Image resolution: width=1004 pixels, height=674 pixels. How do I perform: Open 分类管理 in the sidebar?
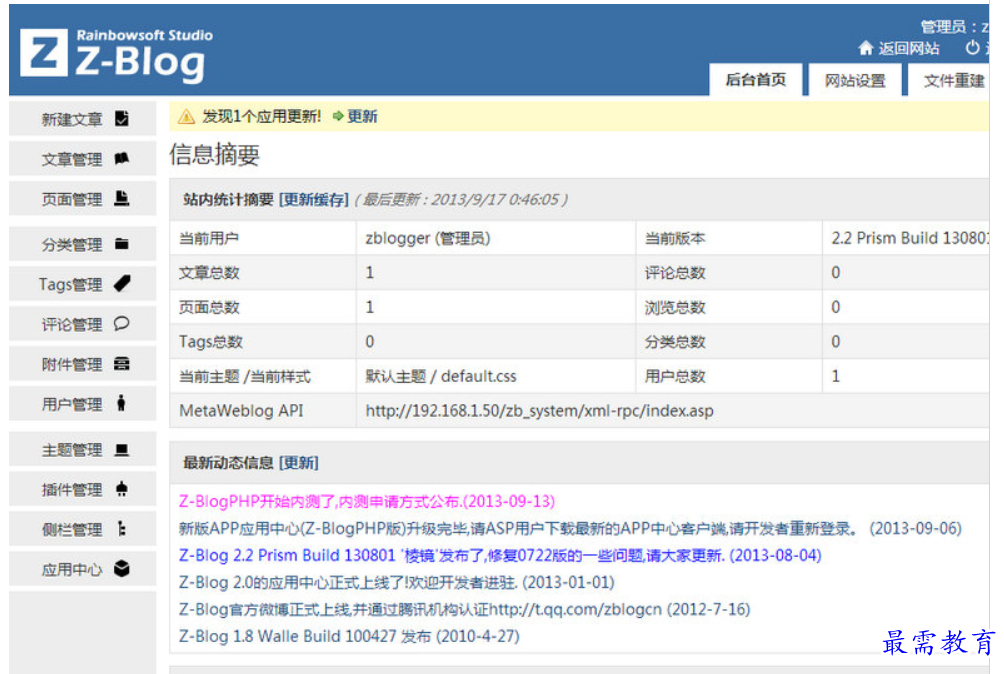pyautogui.click(x=83, y=245)
